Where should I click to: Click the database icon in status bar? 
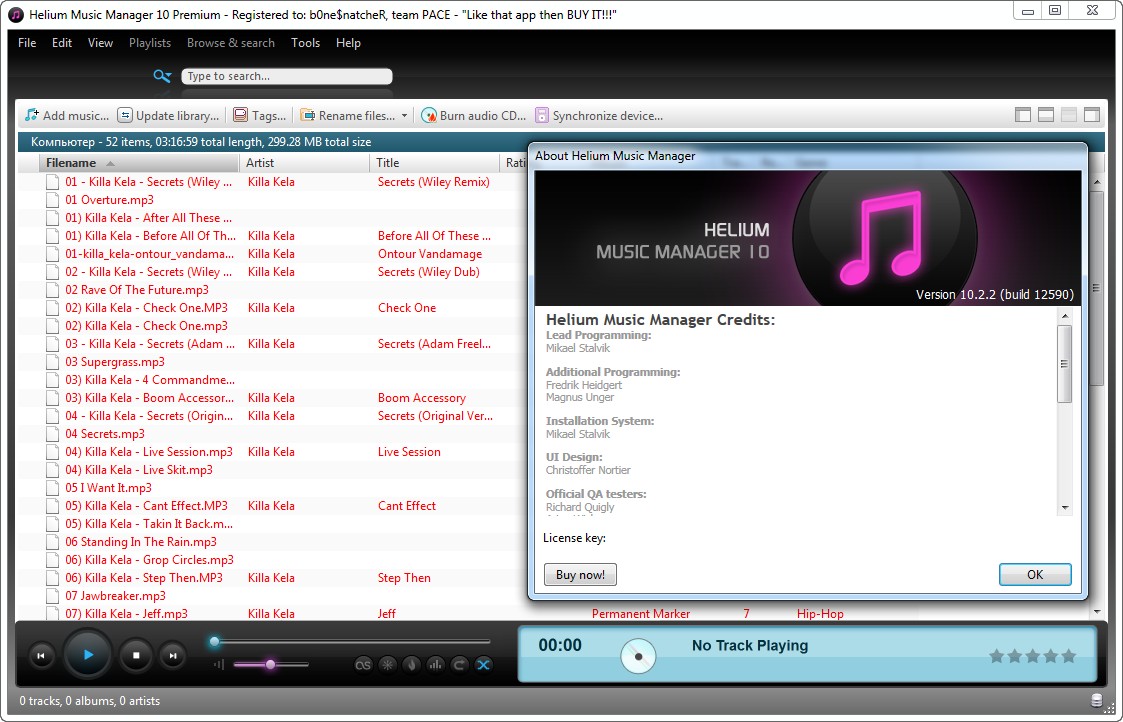pos(1097,701)
